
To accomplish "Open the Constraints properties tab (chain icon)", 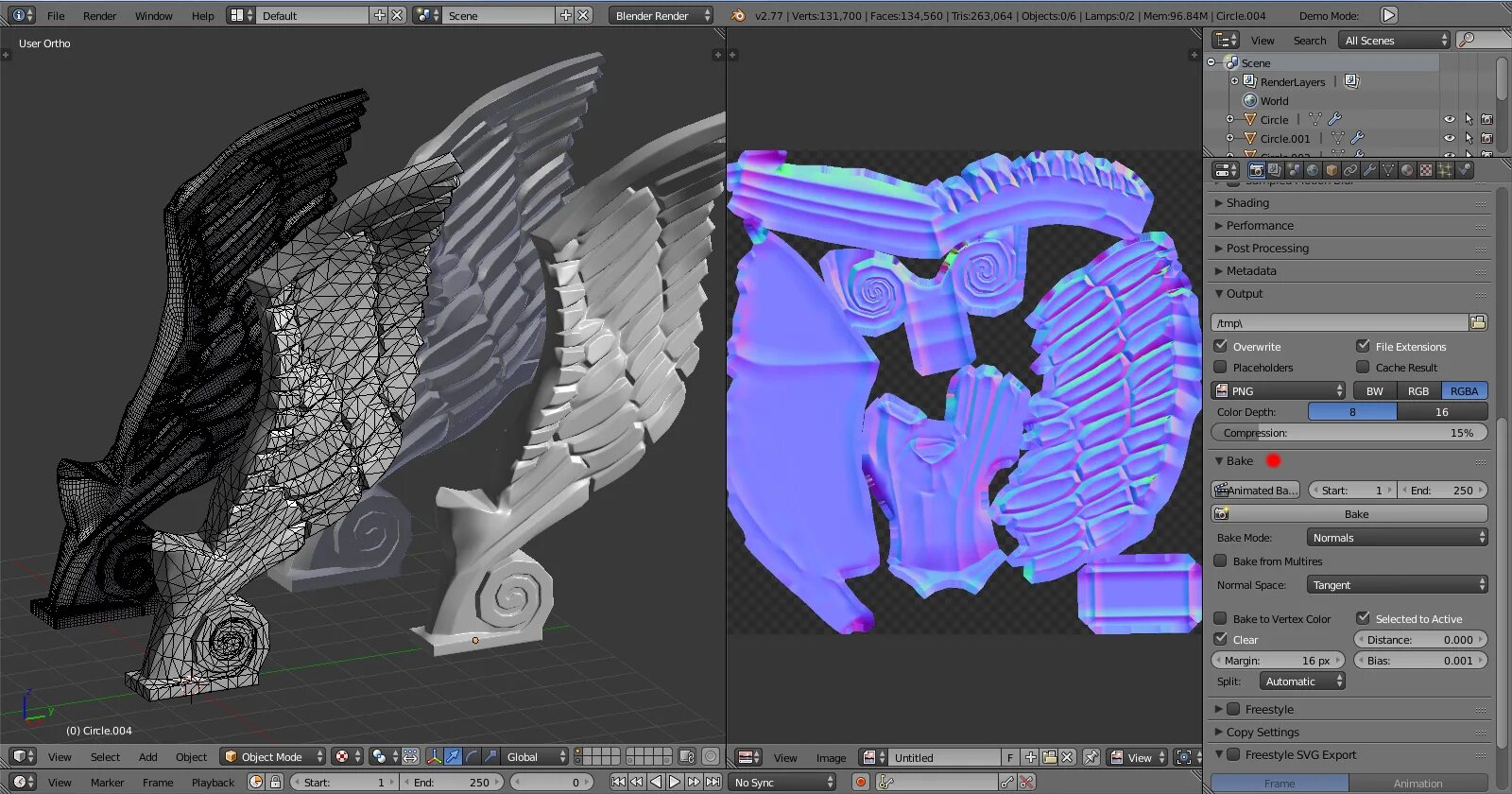I will pyautogui.click(x=1350, y=170).
